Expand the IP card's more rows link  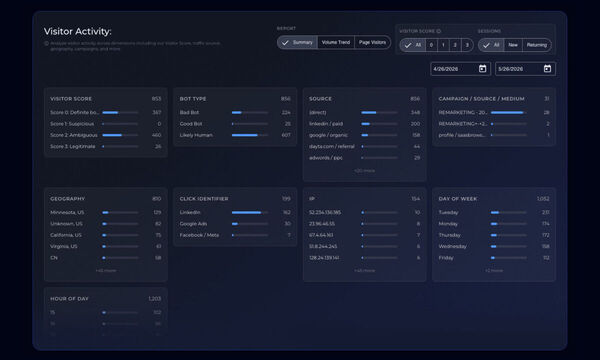click(x=364, y=270)
